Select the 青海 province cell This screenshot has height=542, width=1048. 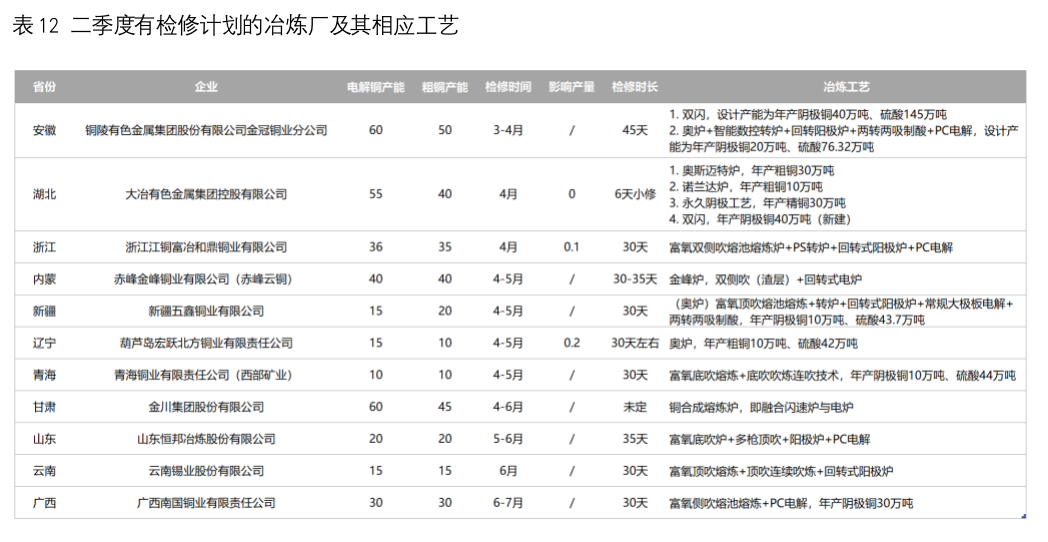tap(44, 375)
